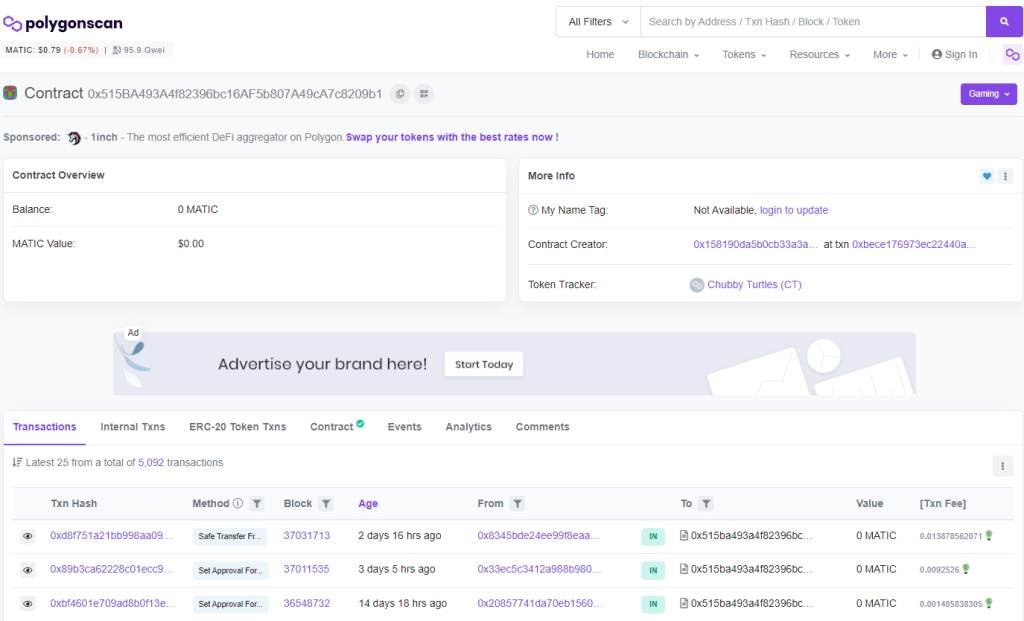Follow the Chubby Turtles token tracker link

pos(753,285)
